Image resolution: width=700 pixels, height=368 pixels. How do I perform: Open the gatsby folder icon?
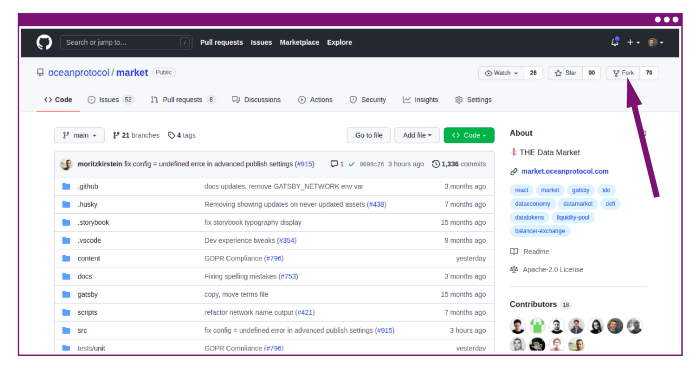66,294
